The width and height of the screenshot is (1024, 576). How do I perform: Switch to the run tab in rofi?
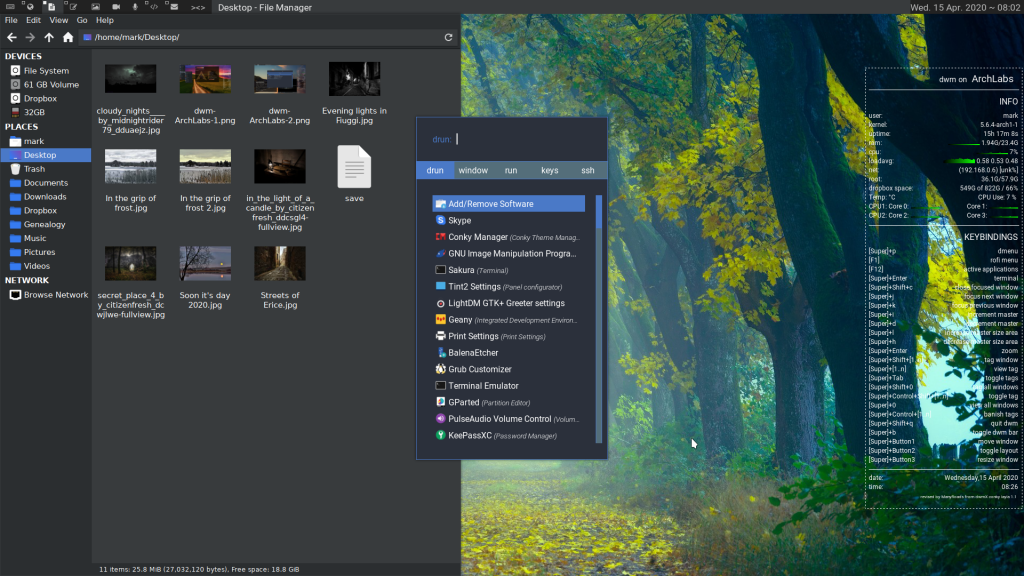point(511,170)
